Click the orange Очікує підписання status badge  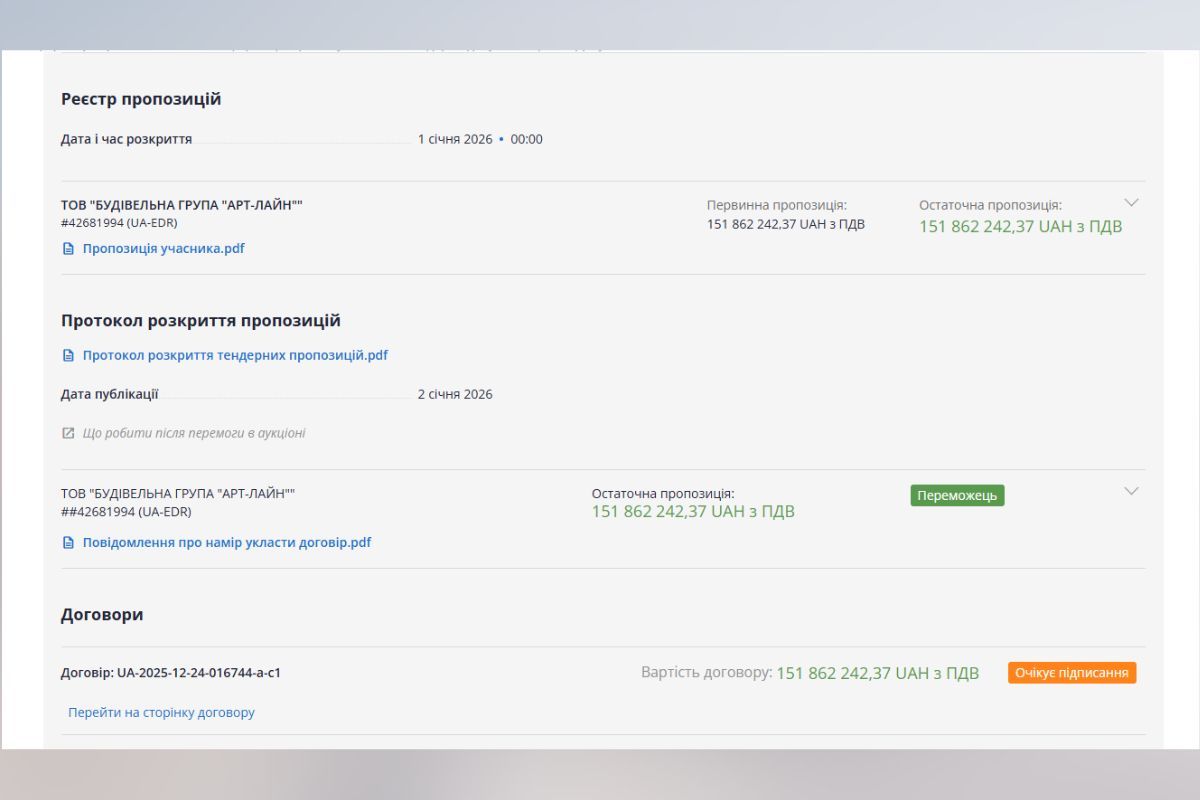click(x=1072, y=673)
